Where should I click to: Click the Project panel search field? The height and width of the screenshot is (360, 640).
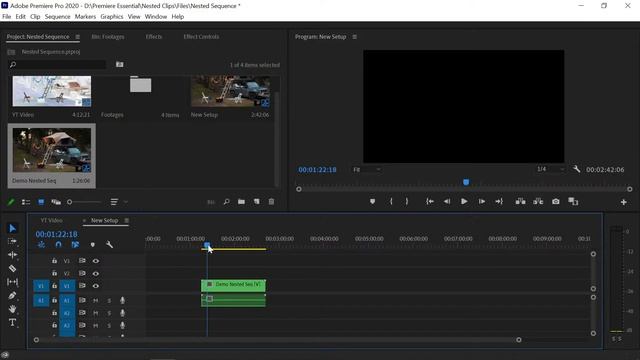click(57, 64)
